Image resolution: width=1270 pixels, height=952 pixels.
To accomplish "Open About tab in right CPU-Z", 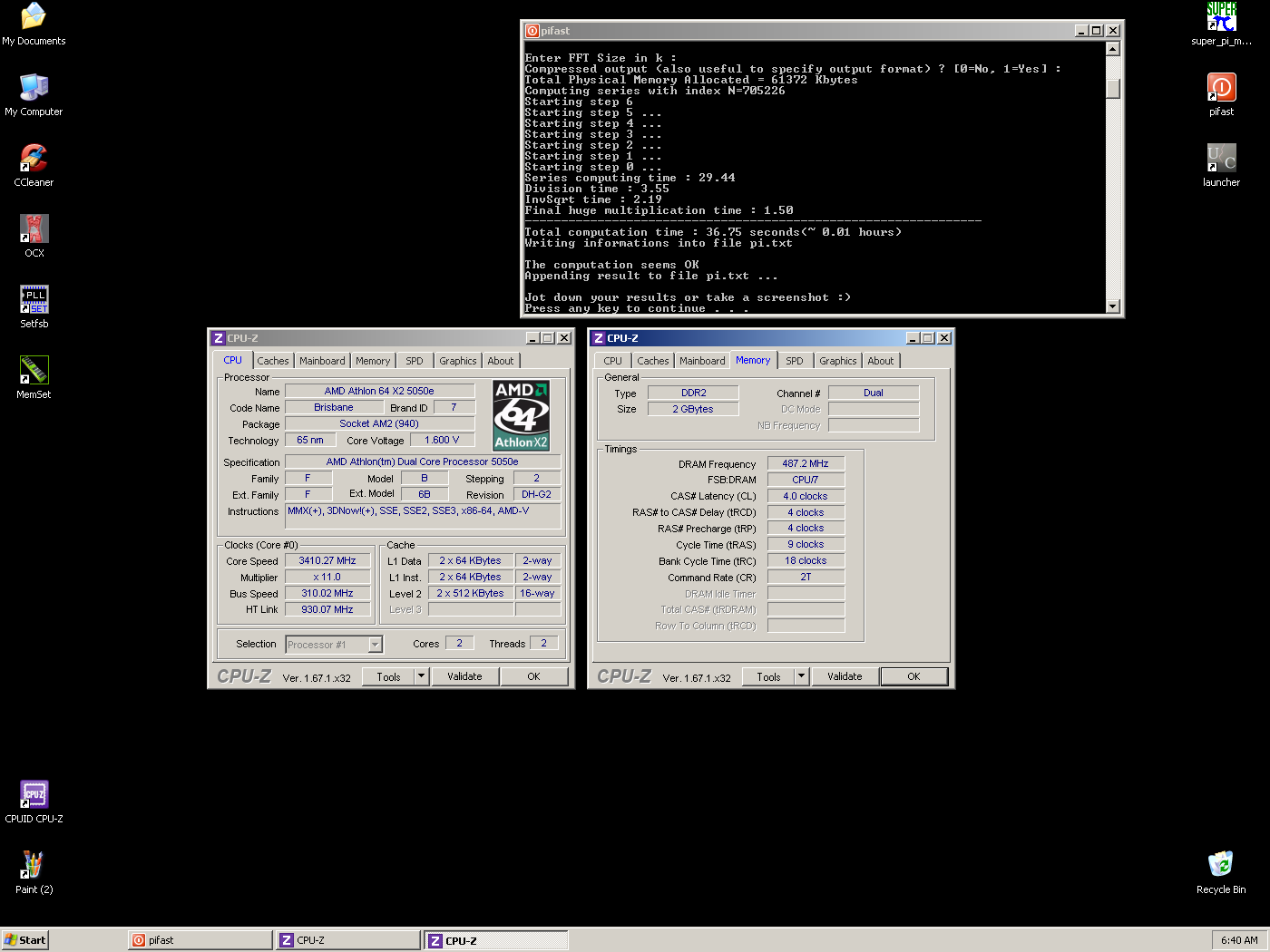I will pyautogui.click(x=881, y=361).
